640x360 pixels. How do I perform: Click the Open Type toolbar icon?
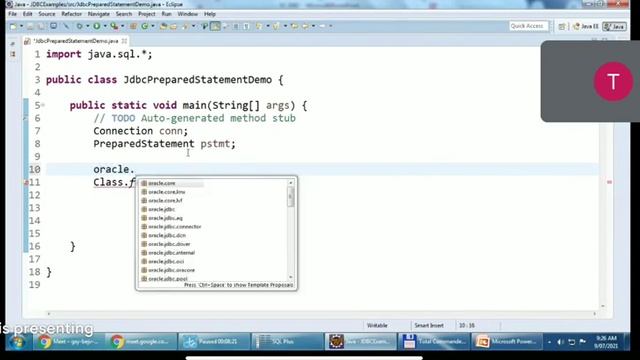click(x=163, y=26)
